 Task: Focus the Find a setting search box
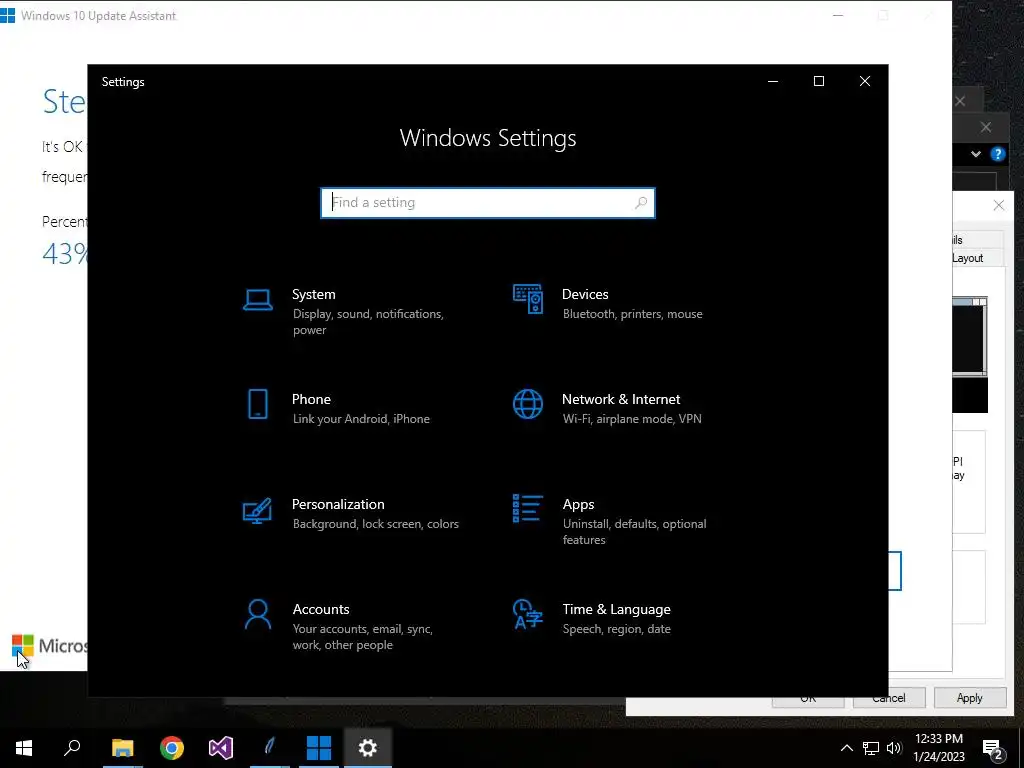[488, 202]
